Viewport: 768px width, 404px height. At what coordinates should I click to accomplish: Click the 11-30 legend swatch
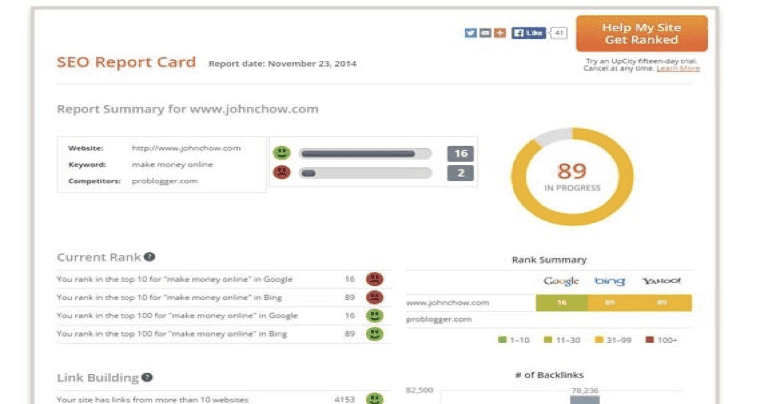(x=548, y=340)
